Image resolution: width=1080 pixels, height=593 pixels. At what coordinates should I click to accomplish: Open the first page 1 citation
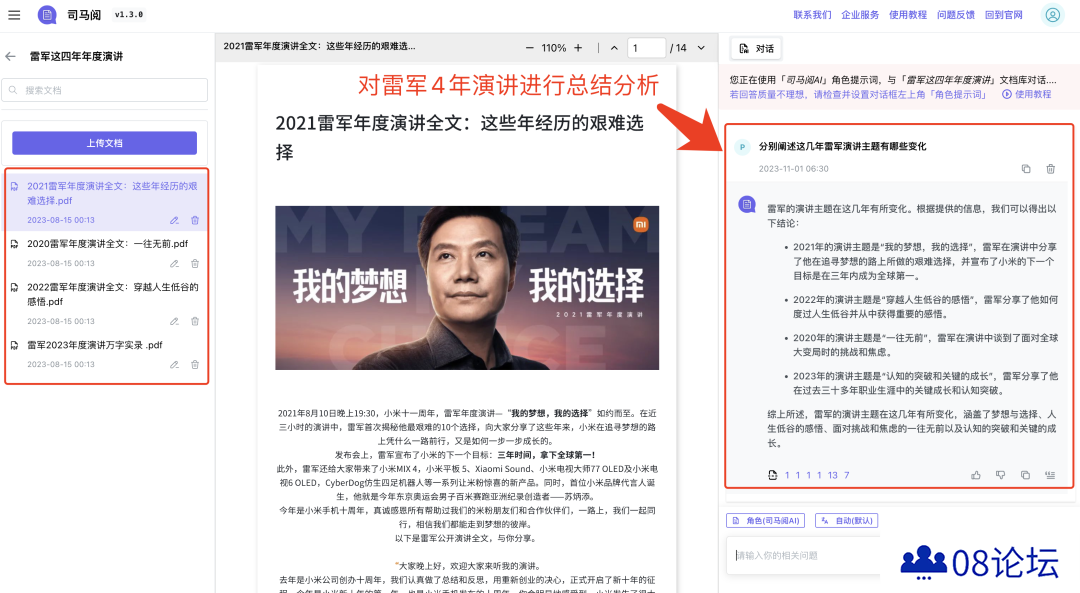point(787,475)
